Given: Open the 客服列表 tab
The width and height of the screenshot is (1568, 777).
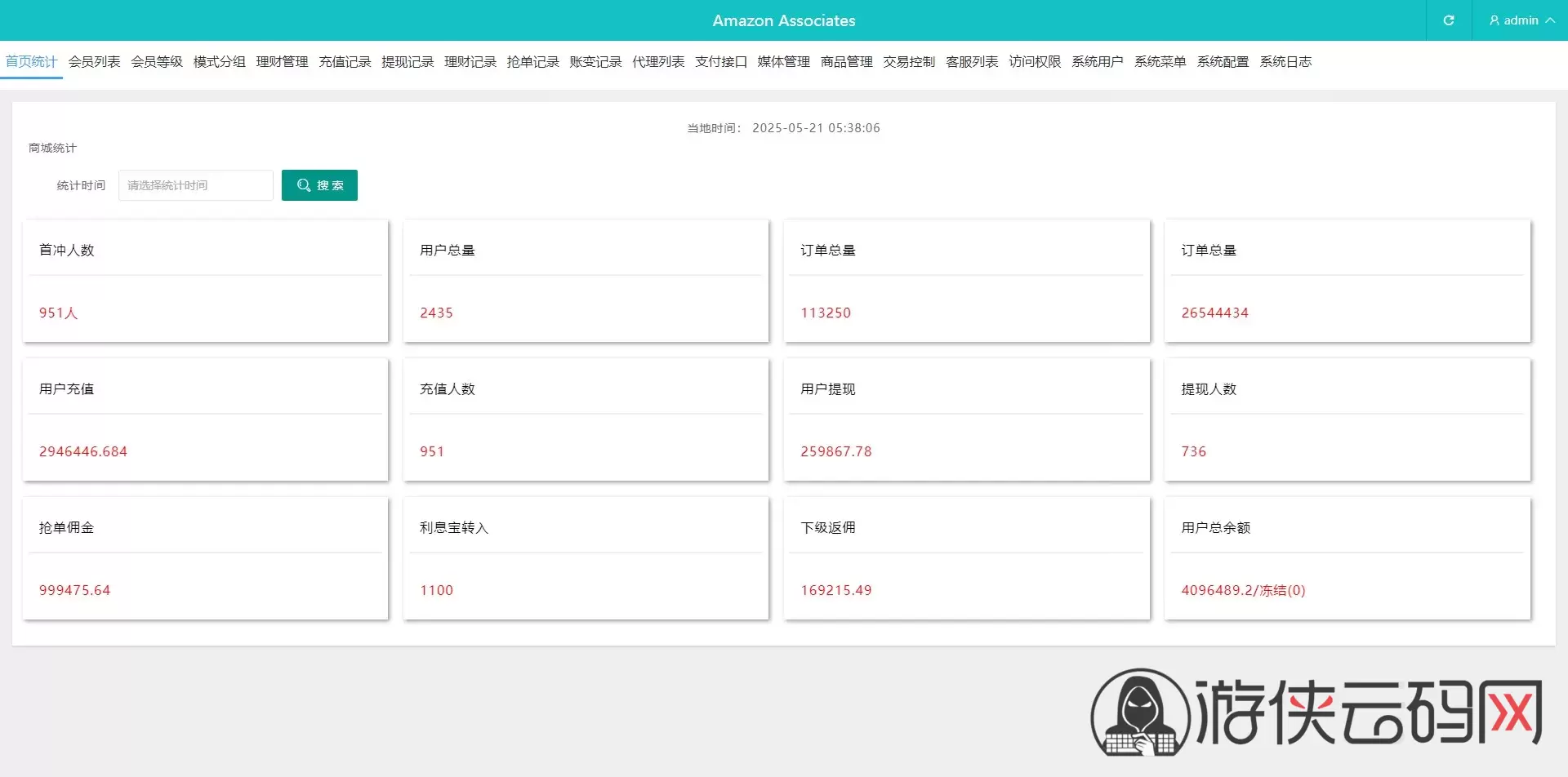Looking at the screenshot, I should coord(972,61).
